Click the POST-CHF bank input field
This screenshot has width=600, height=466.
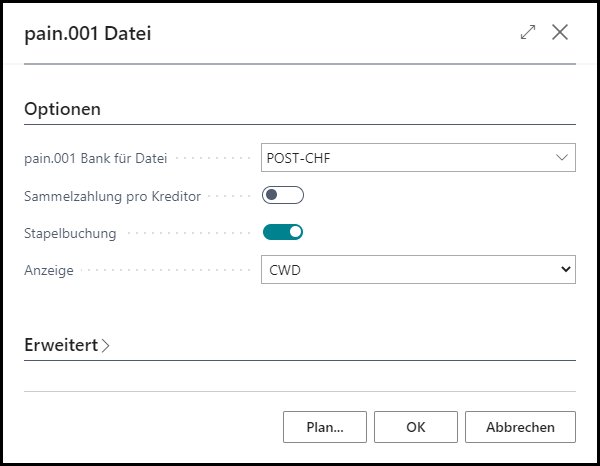400,157
